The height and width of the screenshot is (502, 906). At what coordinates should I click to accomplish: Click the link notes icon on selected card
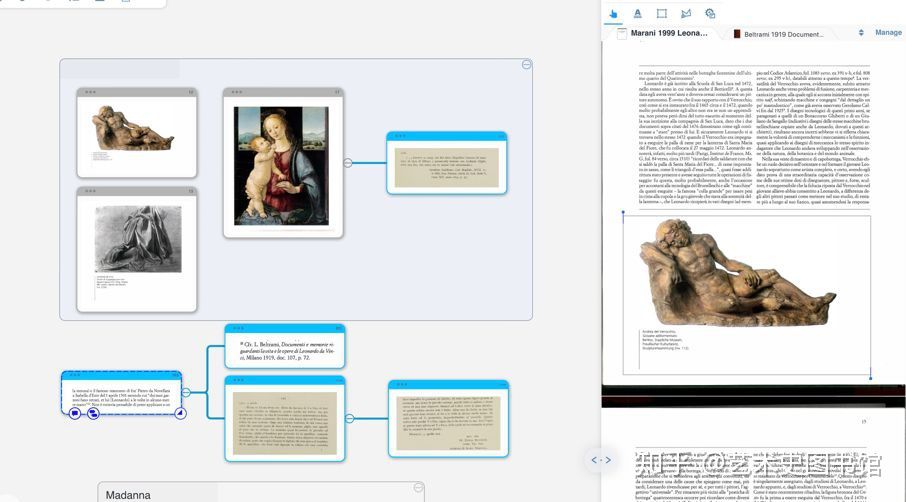pos(93,414)
